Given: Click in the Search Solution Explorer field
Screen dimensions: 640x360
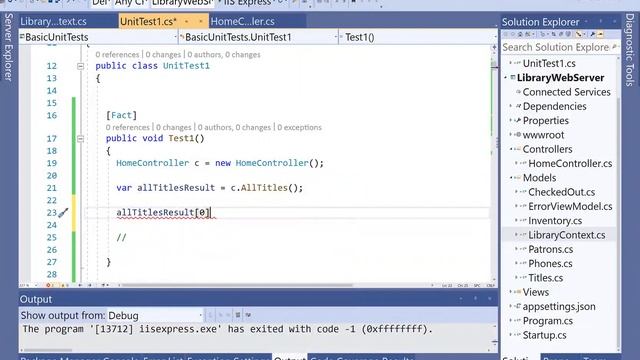Looking at the screenshot, I should 556,47.
